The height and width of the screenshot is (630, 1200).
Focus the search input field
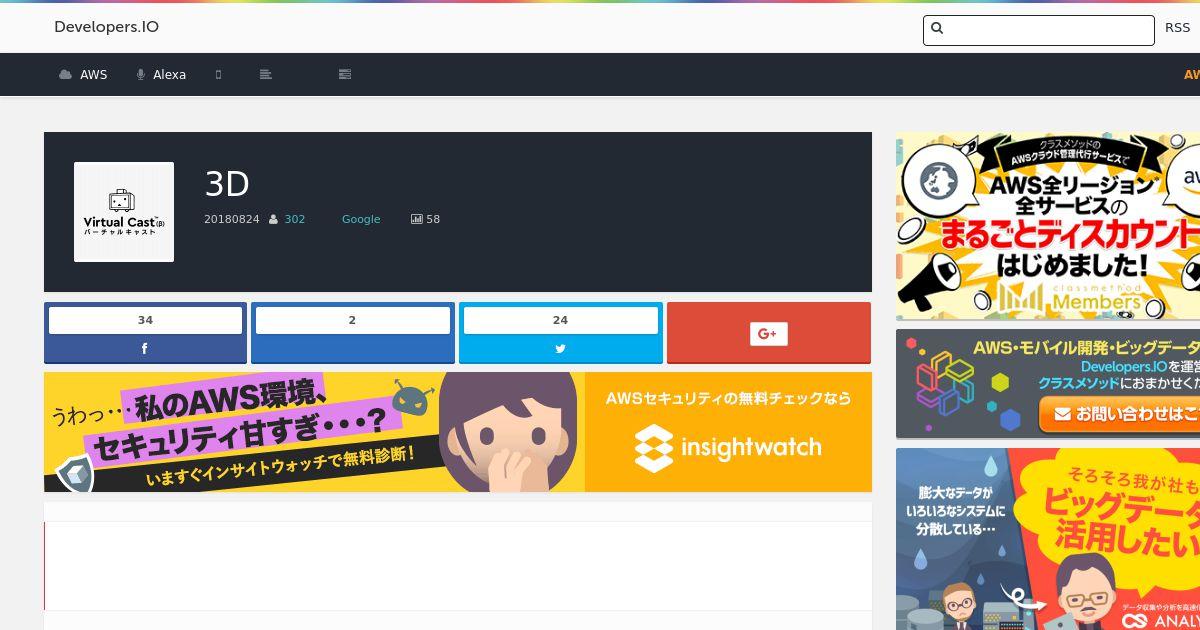coord(1038,30)
